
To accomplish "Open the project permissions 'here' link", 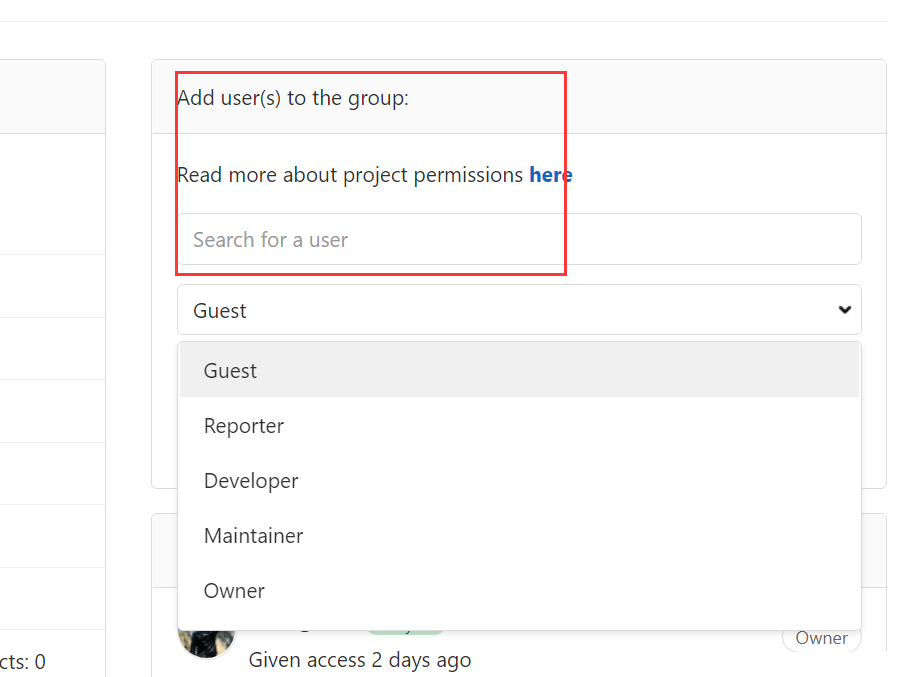I will tap(551, 175).
